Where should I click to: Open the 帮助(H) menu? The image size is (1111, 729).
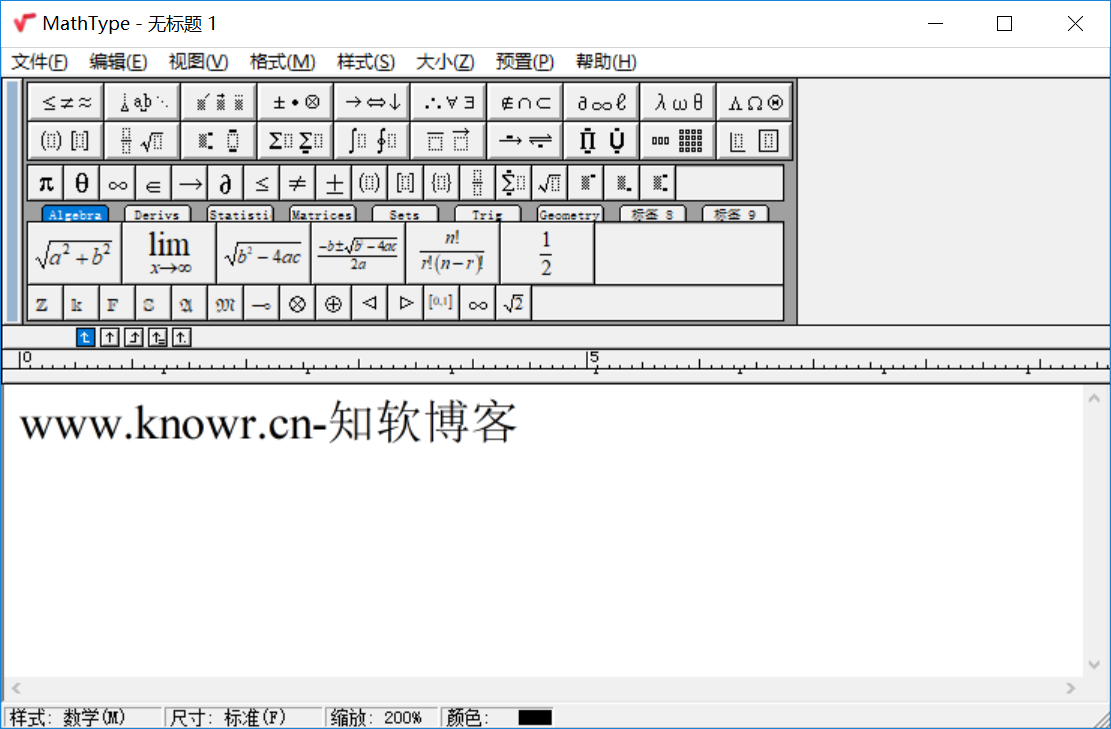[x=606, y=62]
